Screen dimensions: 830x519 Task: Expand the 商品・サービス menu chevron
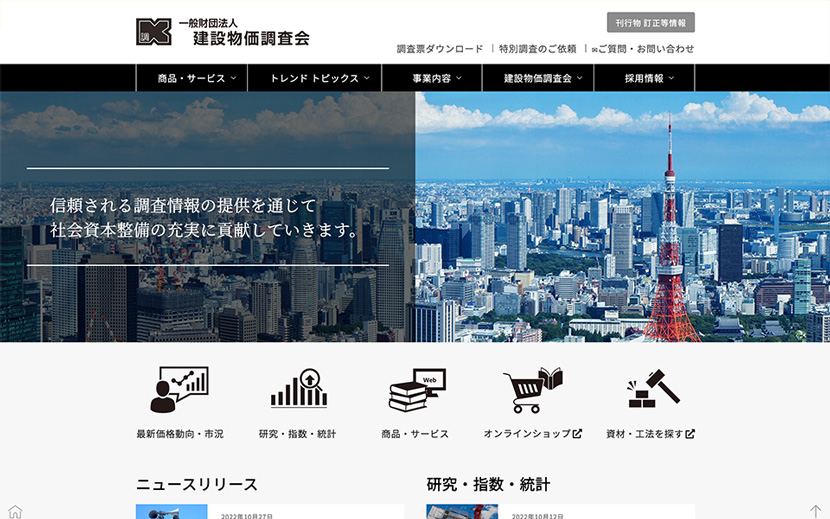click(x=233, y=78)
